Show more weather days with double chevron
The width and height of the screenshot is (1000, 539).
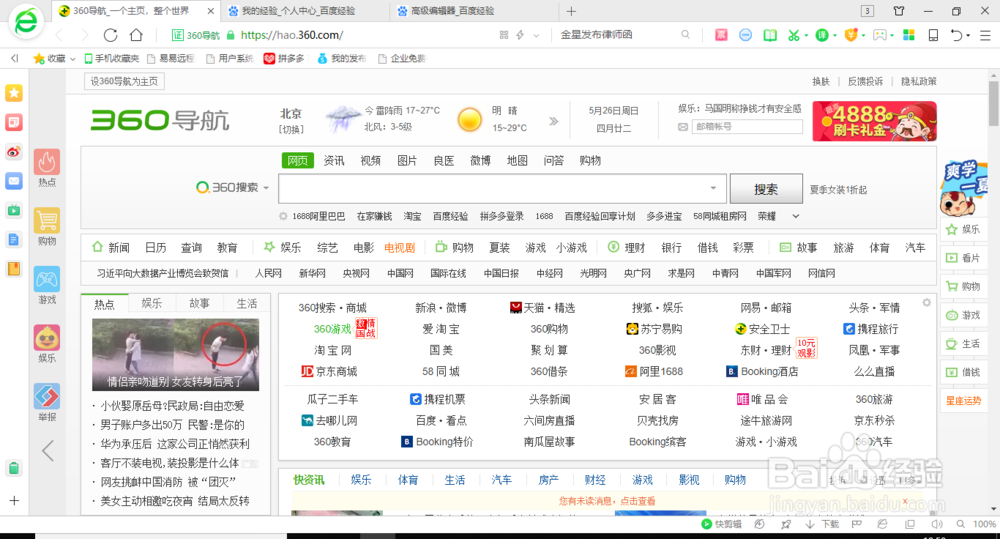pyautogui.click(x=554, y=121)
